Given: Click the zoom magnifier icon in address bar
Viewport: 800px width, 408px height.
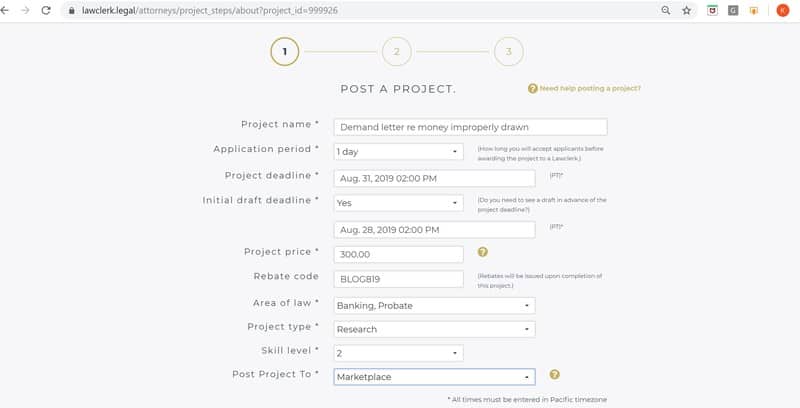Looking at the screenshot, I should (x=665, y=10).
